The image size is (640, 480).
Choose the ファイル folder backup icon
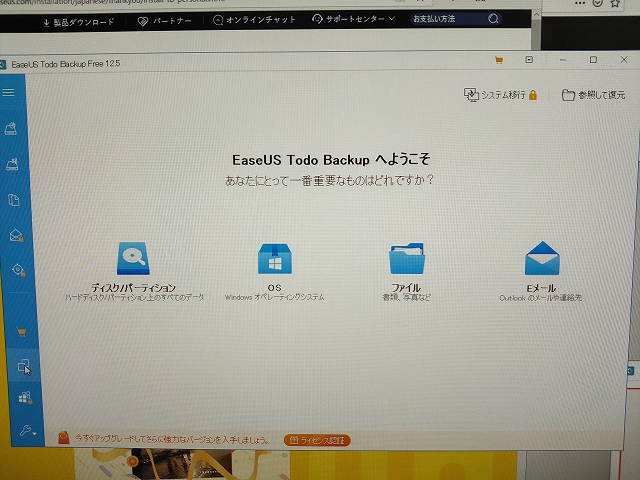[407, 258]
